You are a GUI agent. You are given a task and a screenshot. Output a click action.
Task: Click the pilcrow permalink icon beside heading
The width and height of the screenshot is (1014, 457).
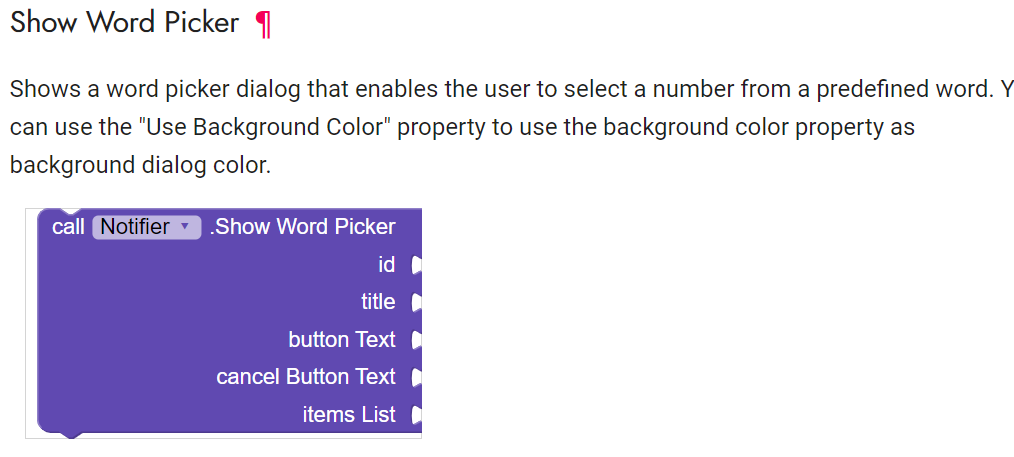(x=263, y=24)
